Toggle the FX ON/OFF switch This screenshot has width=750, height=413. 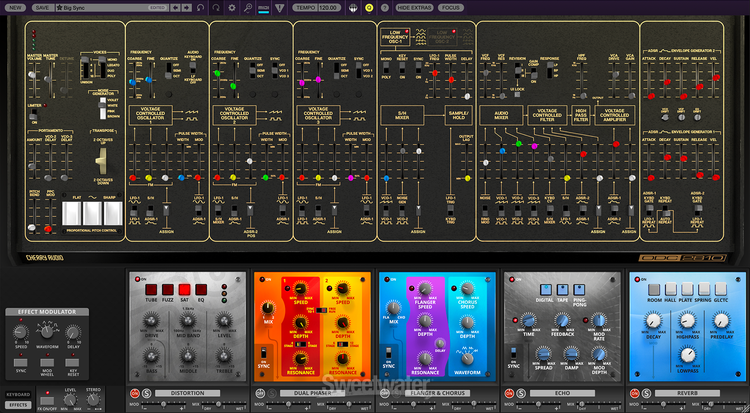click(48, 402)
